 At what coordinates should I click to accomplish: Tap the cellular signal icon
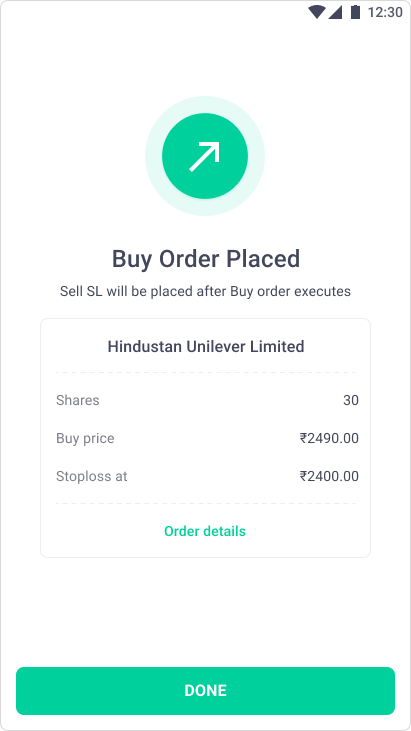tap(335, 12)
